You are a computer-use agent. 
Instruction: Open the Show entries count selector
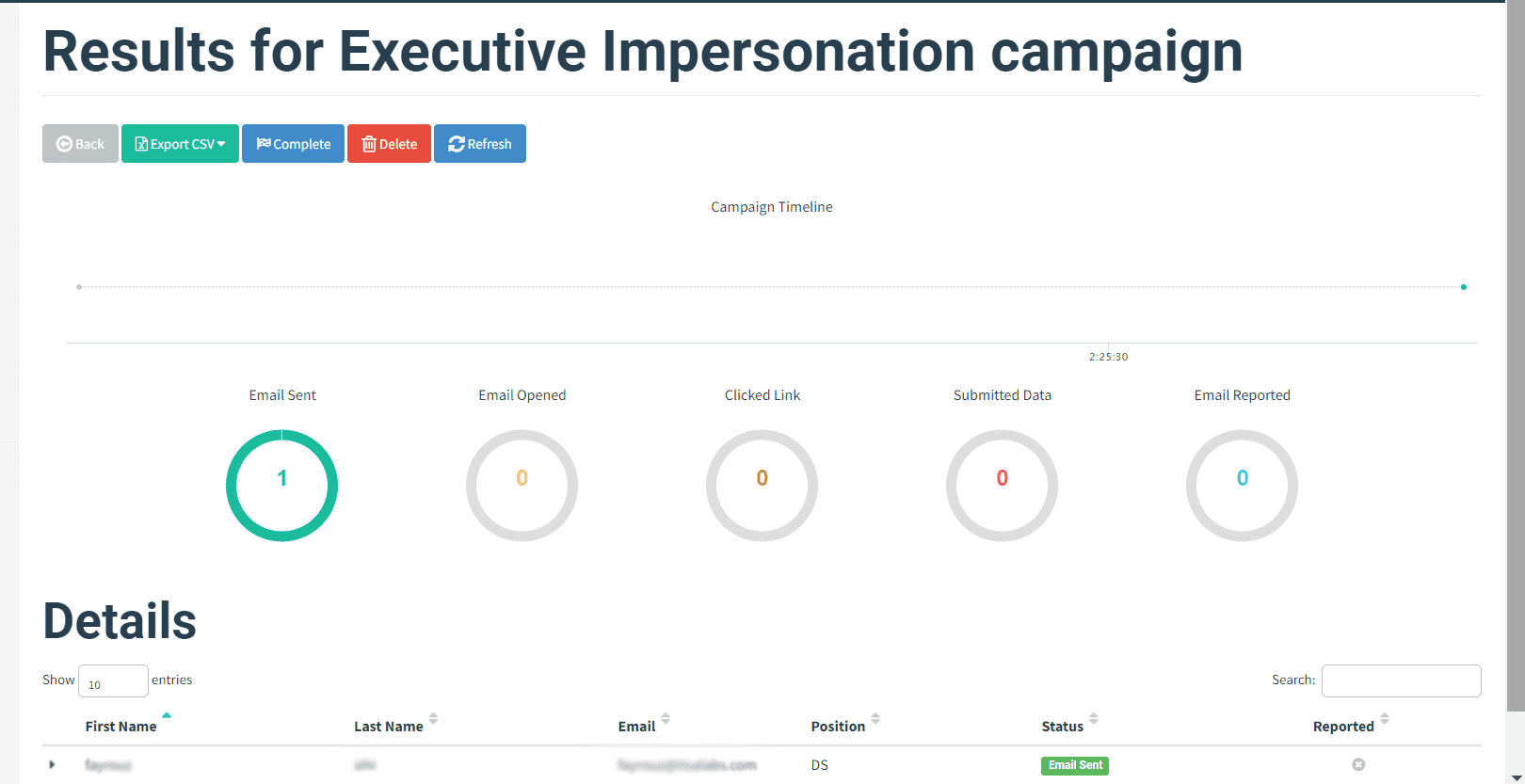[113, 681]
